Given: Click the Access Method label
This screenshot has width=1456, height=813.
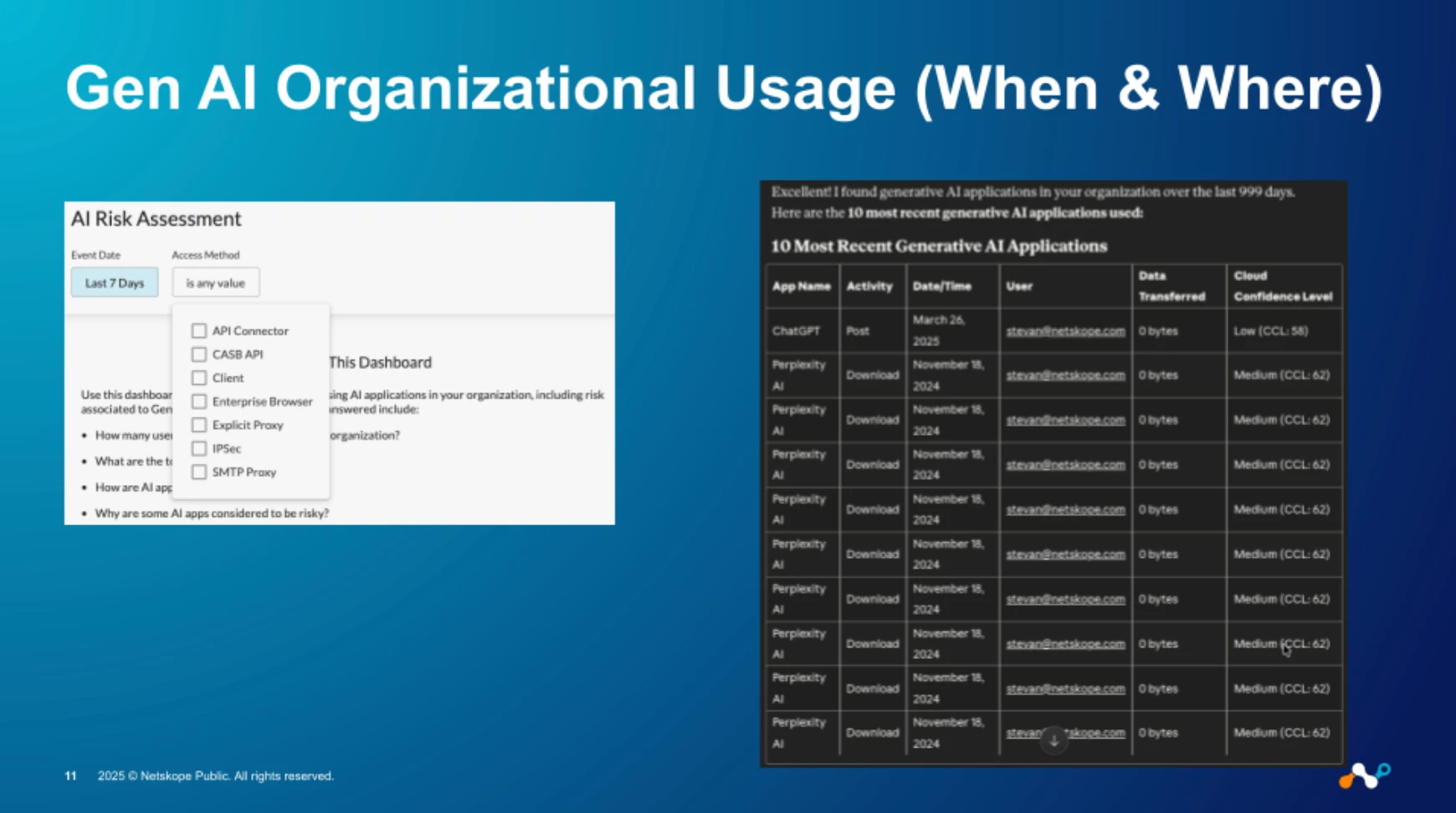Looking at the screenshot, I should point(206,255).
